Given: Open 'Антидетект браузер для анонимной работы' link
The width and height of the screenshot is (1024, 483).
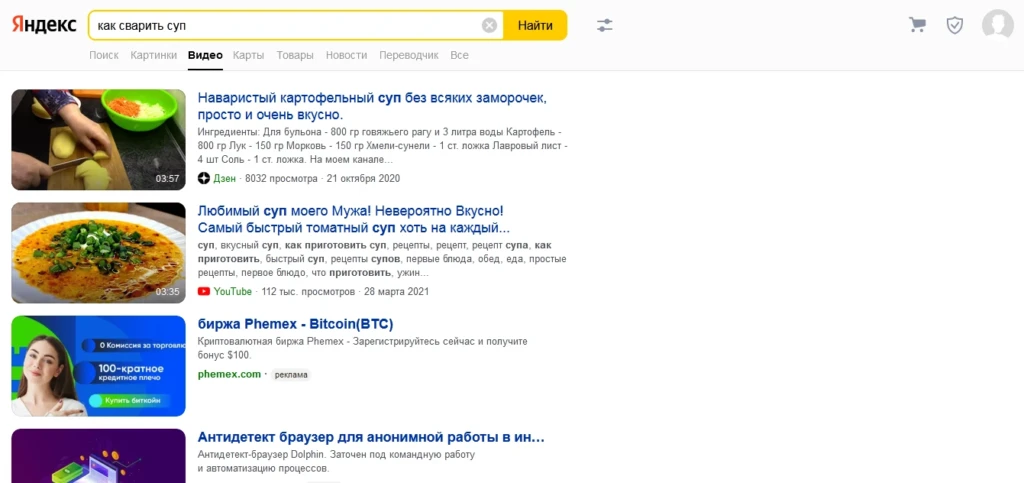Looking at the screenshot, I should pos(371,437).
